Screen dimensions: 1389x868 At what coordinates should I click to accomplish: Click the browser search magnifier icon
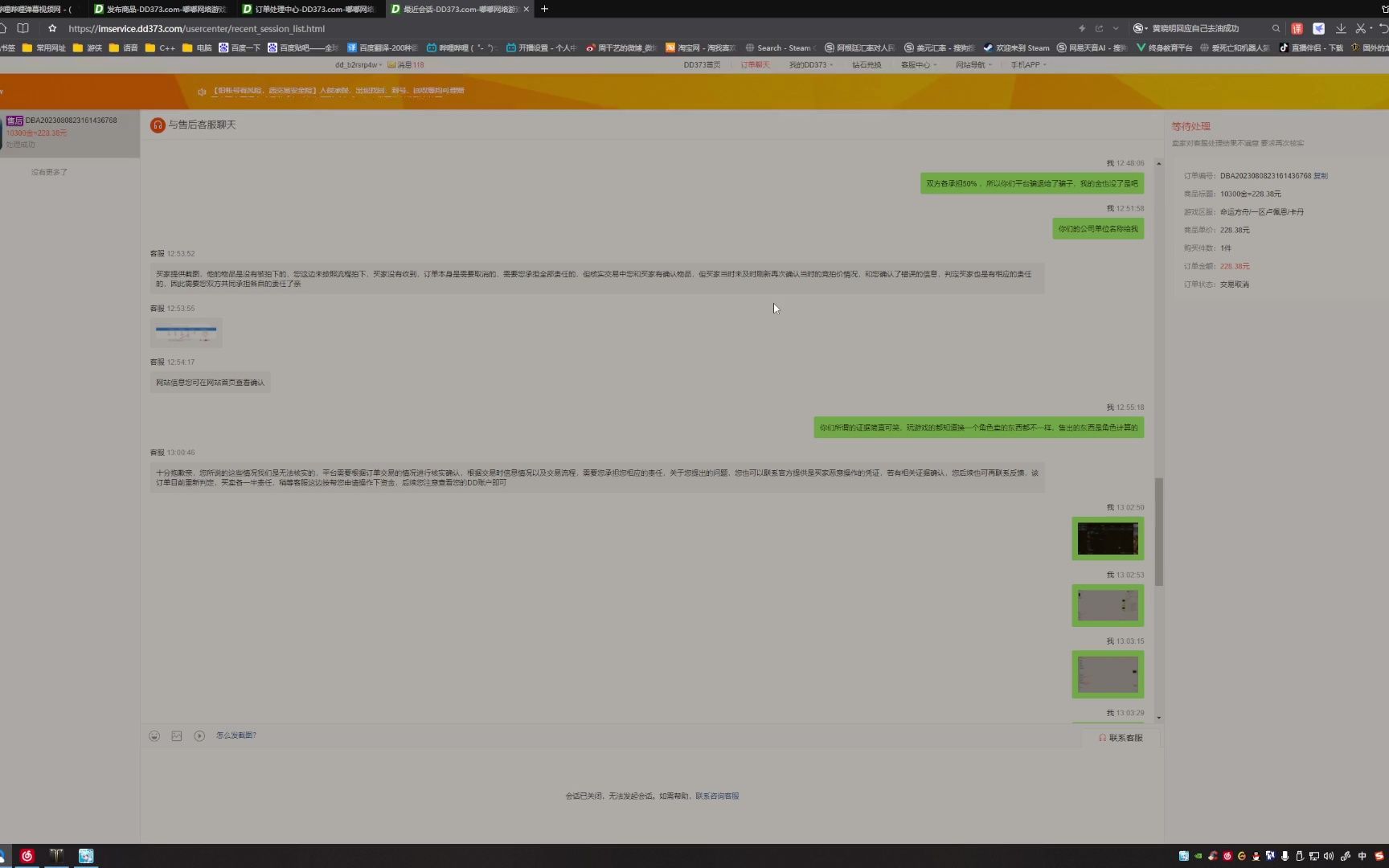coord(1276,28)
